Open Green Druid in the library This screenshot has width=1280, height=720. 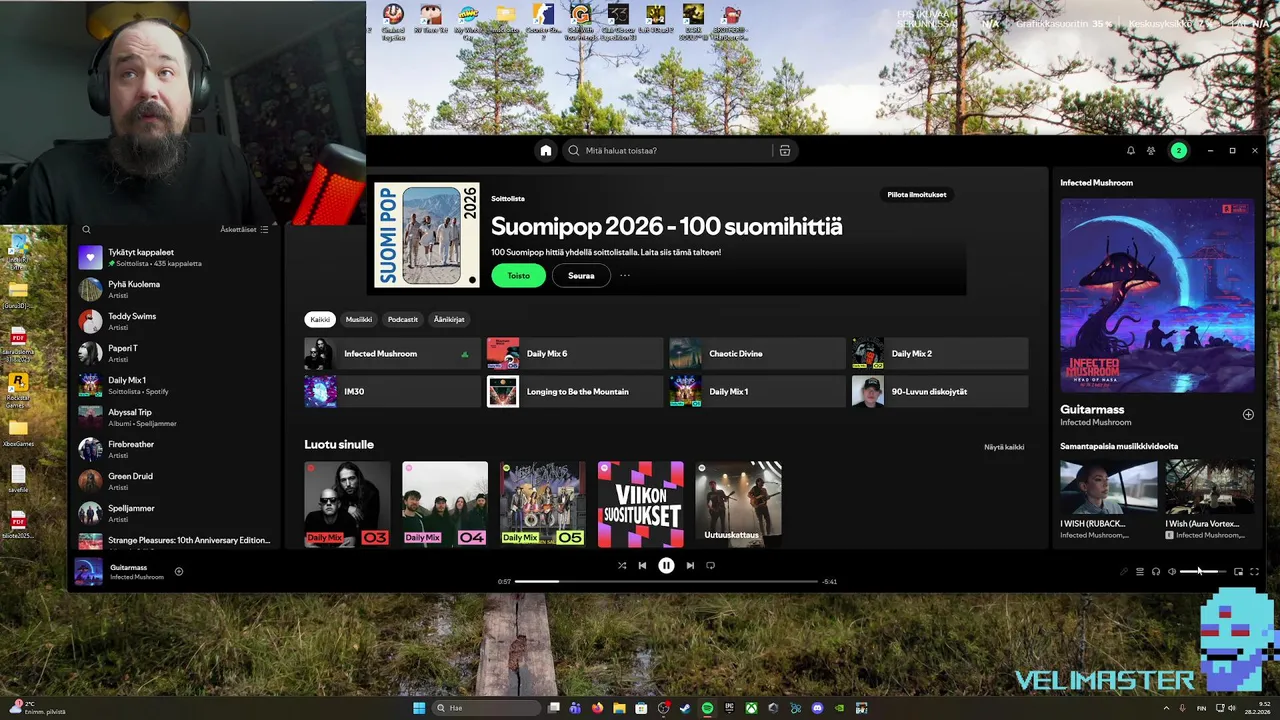pyautogui.click(x=176, y=482)
